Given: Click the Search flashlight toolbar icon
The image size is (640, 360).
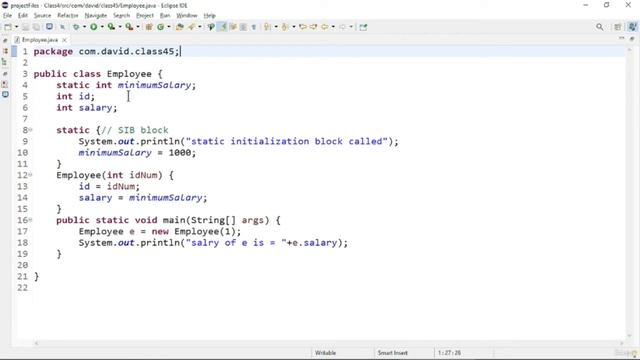Looking at the screenshot, I should point(191,27).
